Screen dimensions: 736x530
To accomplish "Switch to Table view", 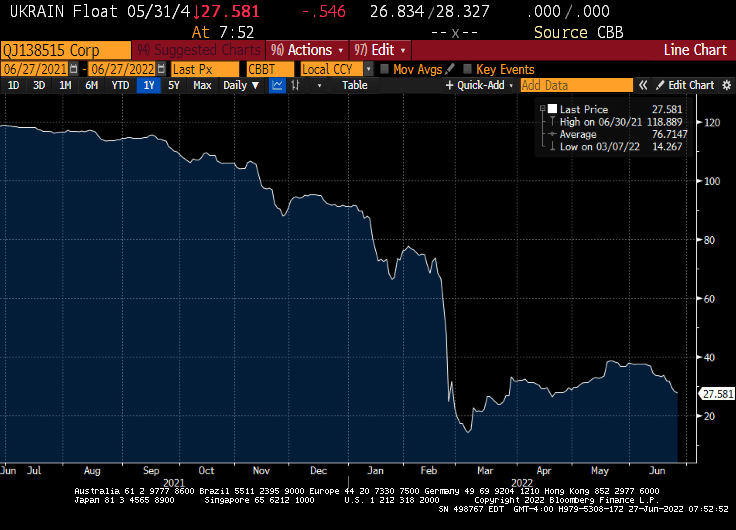I will (x=355, y=85).
